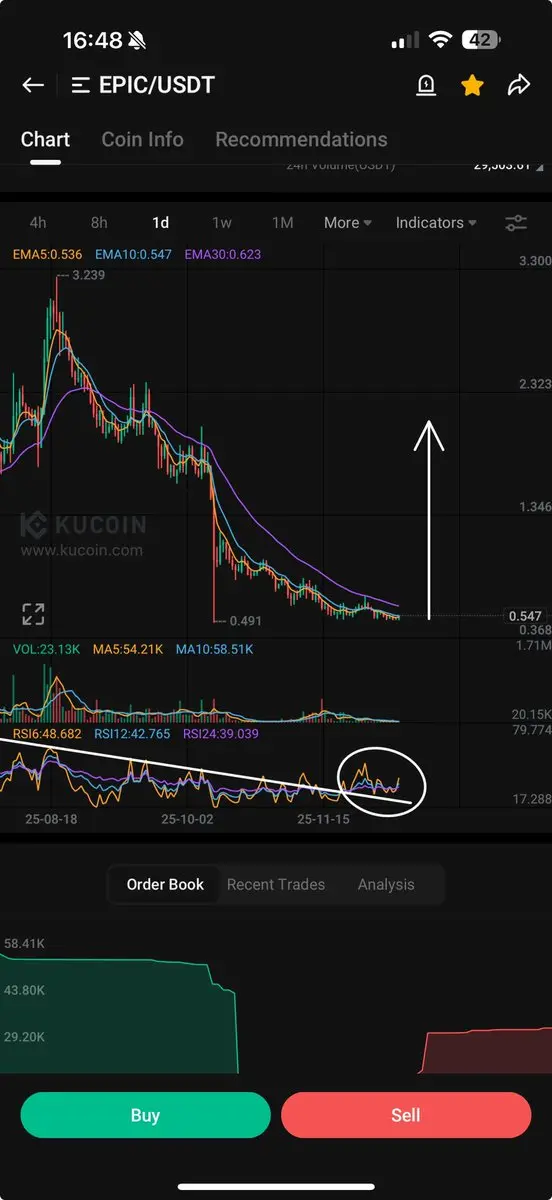552x1200 pixels.
Task: Expand chart to fullscreen icon
Action: coord(33,614)
